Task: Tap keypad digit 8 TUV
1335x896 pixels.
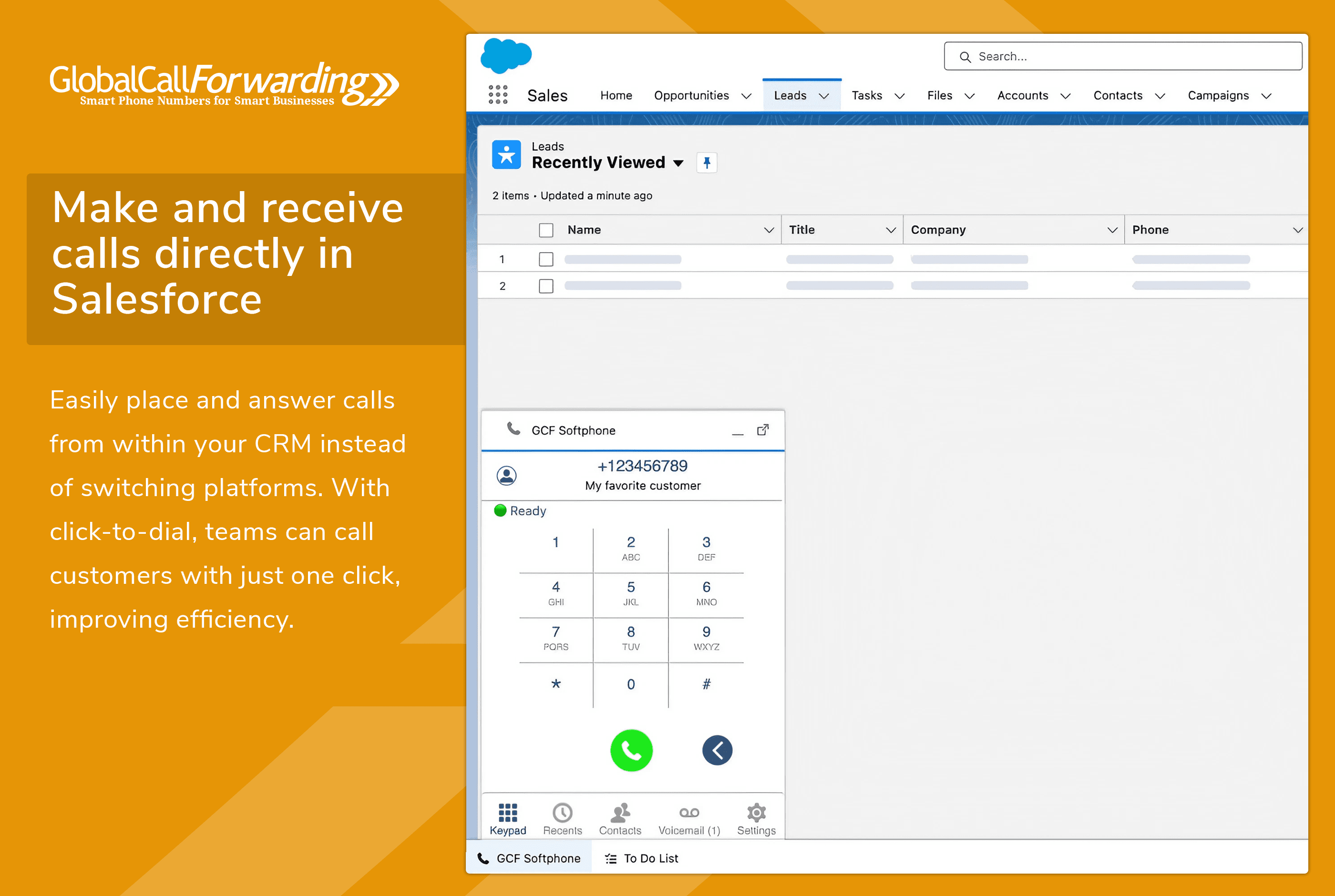Action: coord(631,638)
